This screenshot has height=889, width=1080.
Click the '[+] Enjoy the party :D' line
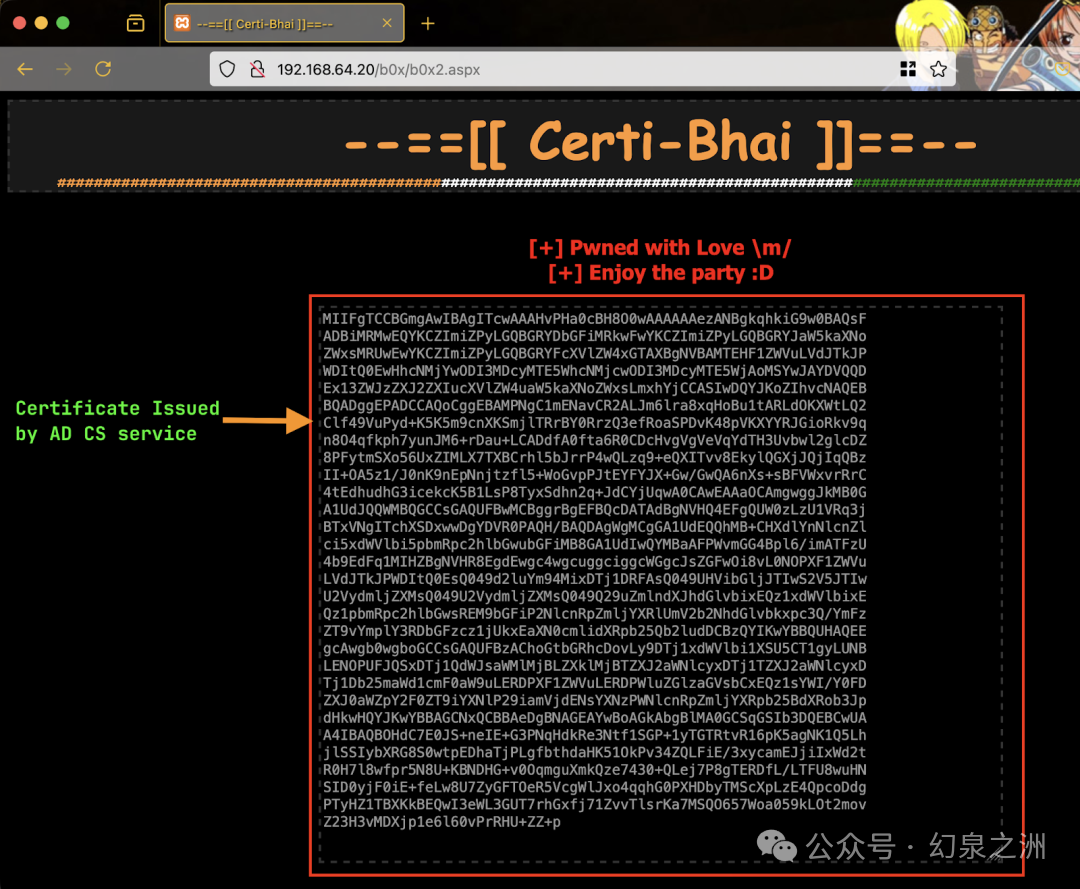[x=661, y=273]
